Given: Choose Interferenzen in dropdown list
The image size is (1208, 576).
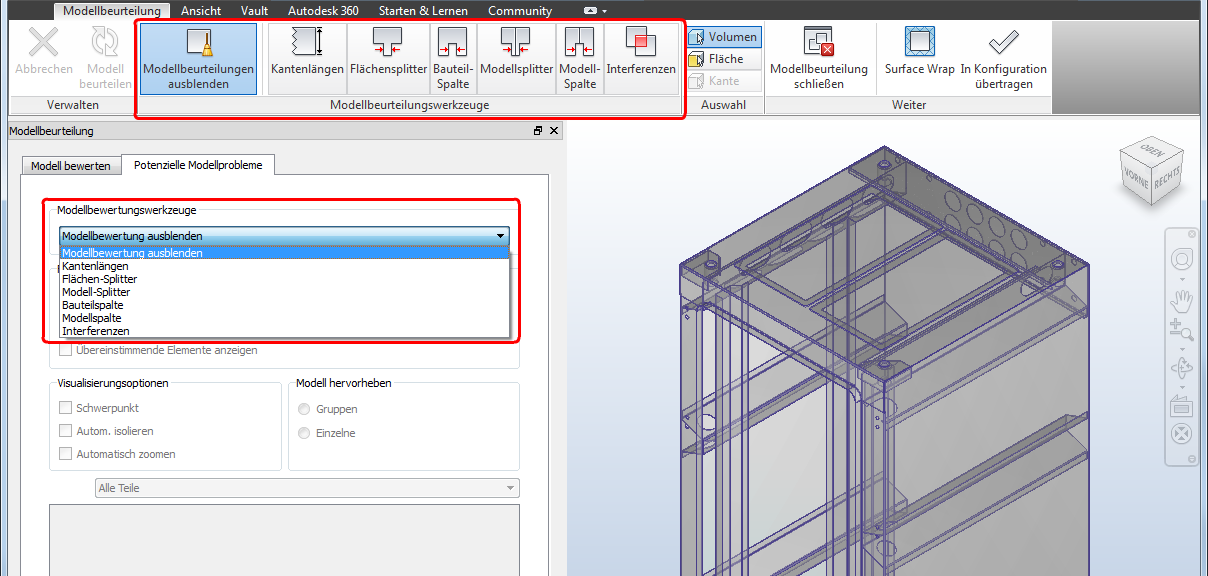Looking at the screenshot, I should coord(284,331).
